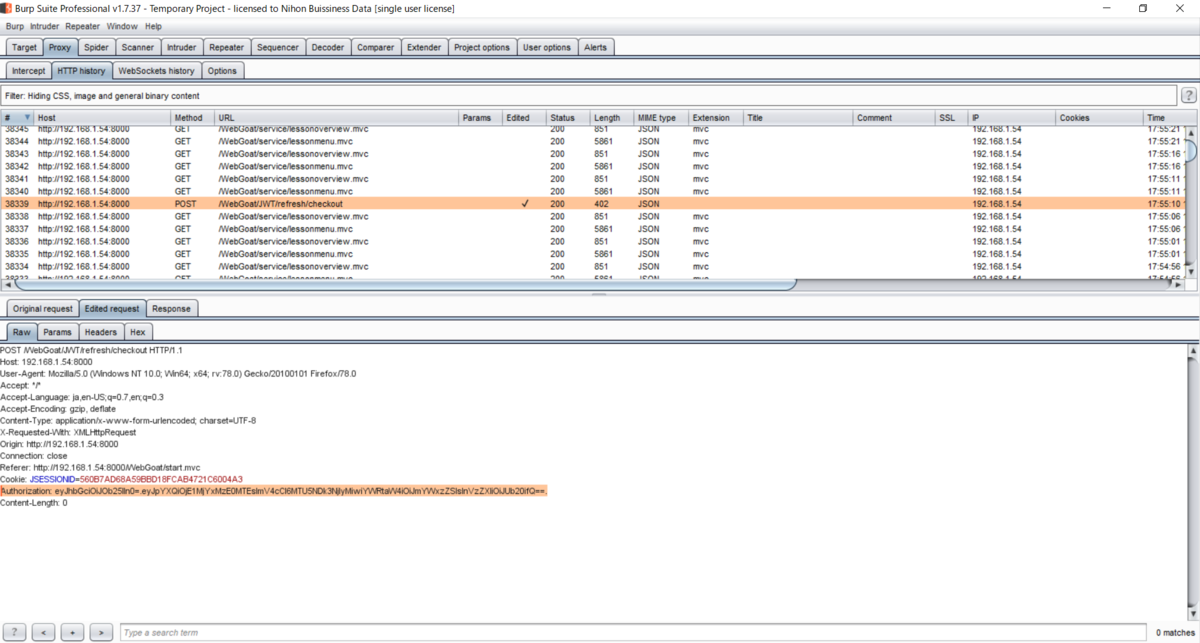Open the Help menu
The width and height of the screenshot is (1200, 643).
(153, 26)
